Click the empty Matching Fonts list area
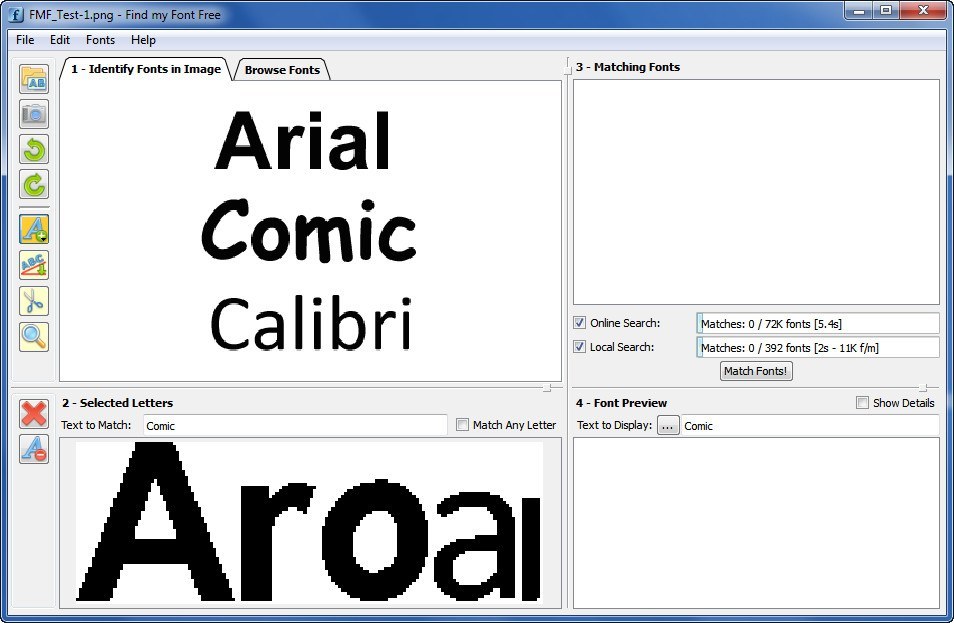 pyautogui.click(x=756, y=192)
